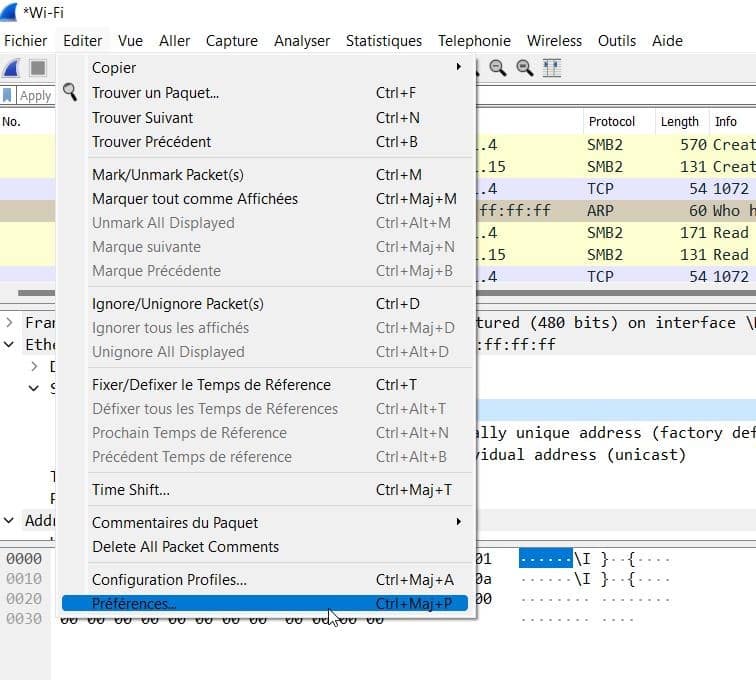Click the resize columns toolbar icon
The image size is (756, 680).
[551, 68]
